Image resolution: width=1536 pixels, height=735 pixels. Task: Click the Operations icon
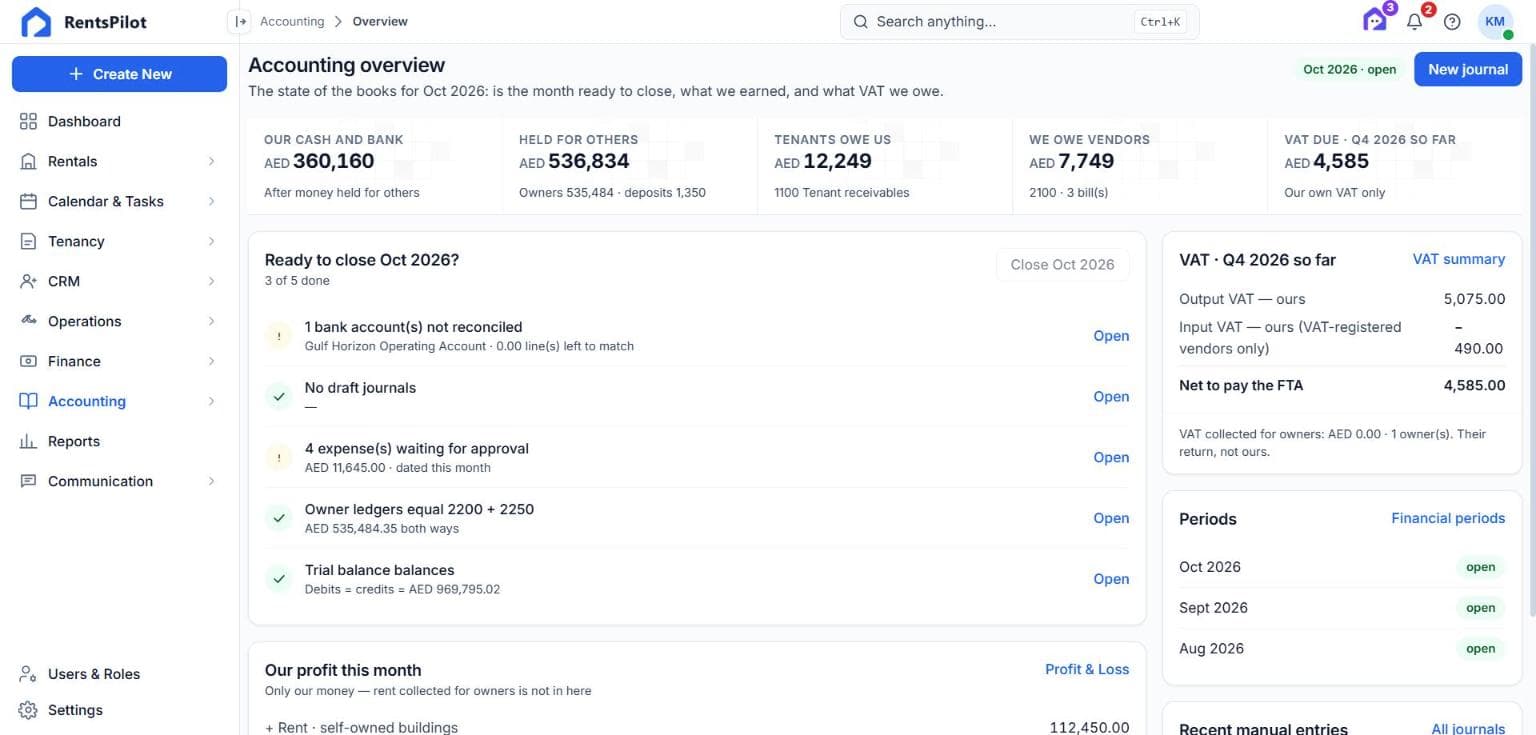(x=28, y=321)
